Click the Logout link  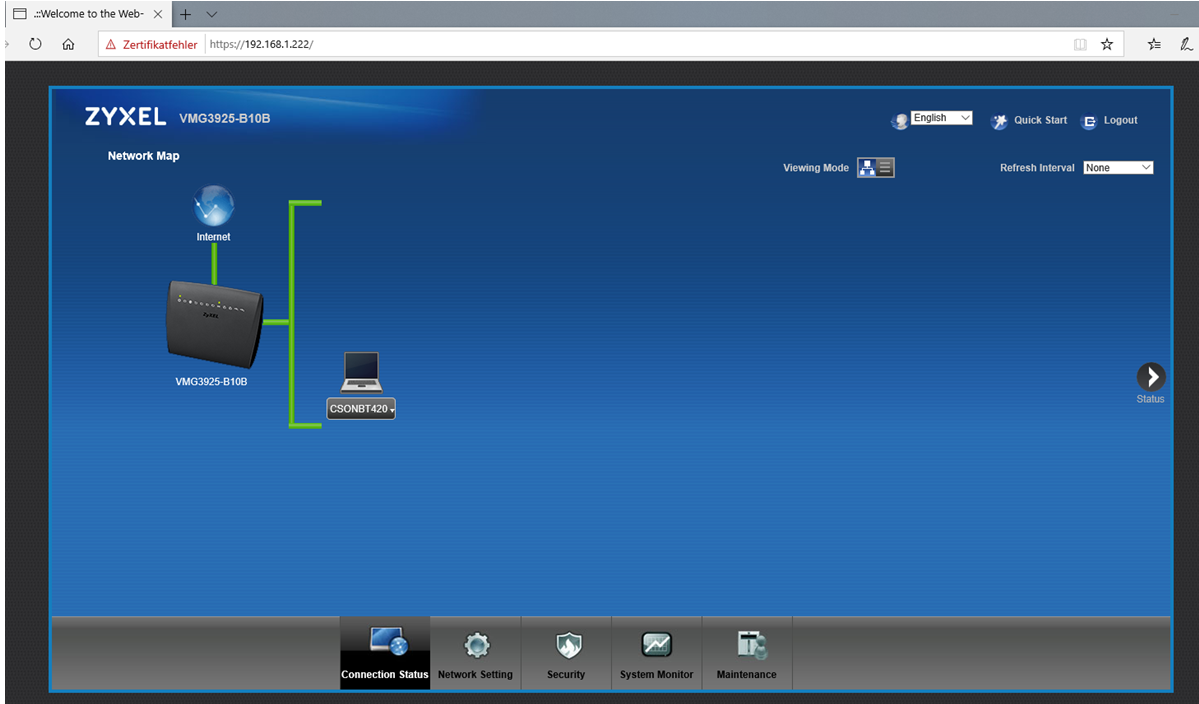pos(1120,120)
